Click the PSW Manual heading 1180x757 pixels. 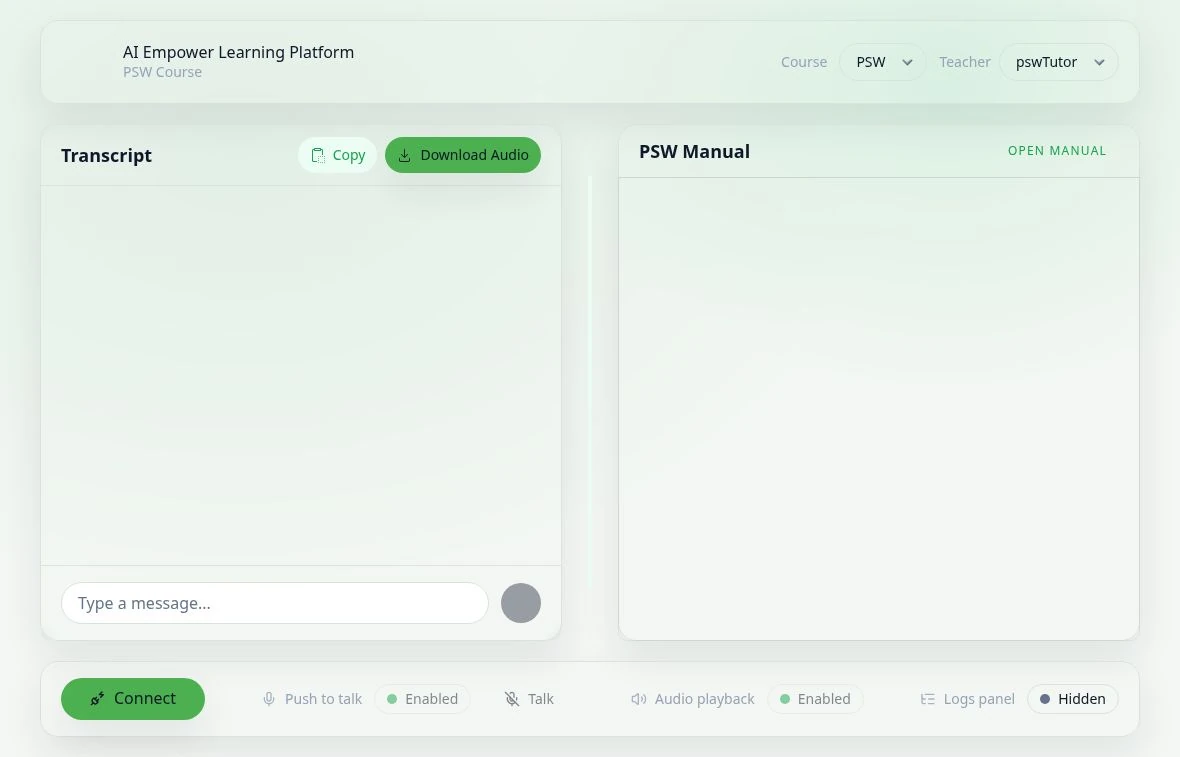point(694,151)
